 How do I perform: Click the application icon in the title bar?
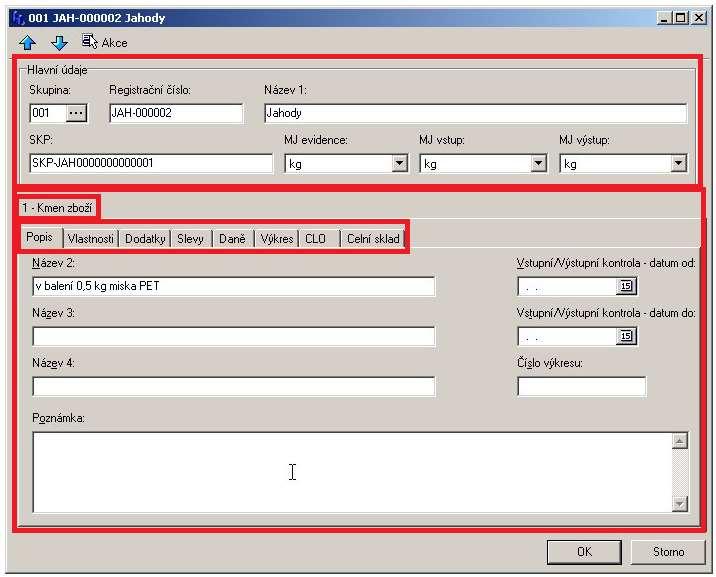tap(18, 18)
